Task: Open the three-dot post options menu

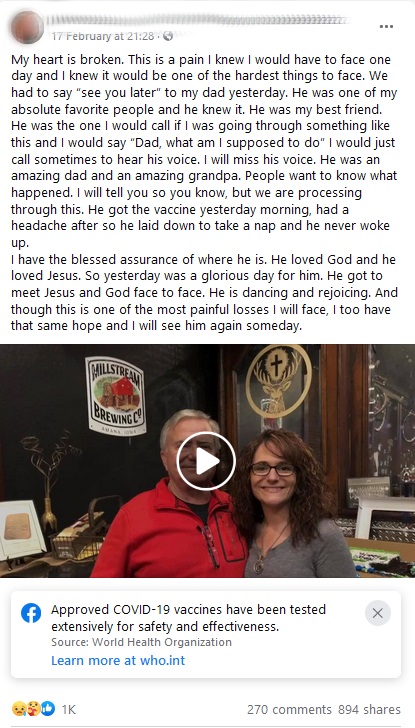Action: tap(386, 26)
